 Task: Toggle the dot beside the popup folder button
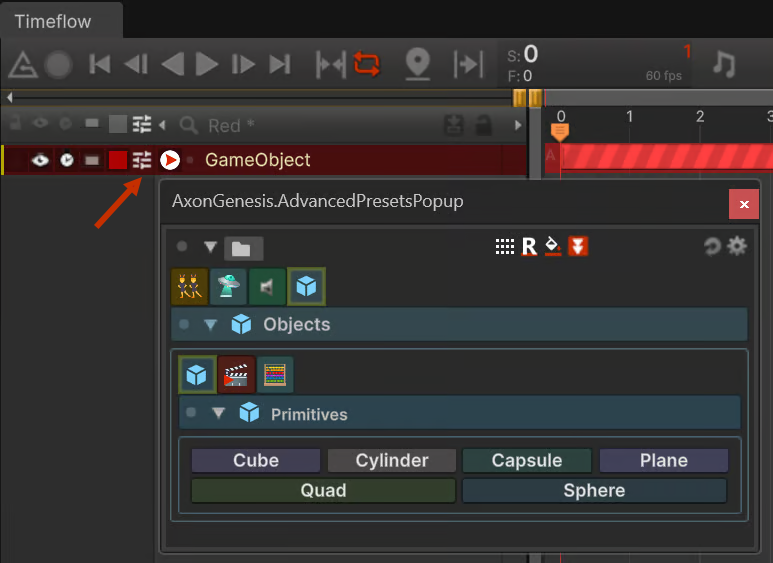tap(182, 246)
